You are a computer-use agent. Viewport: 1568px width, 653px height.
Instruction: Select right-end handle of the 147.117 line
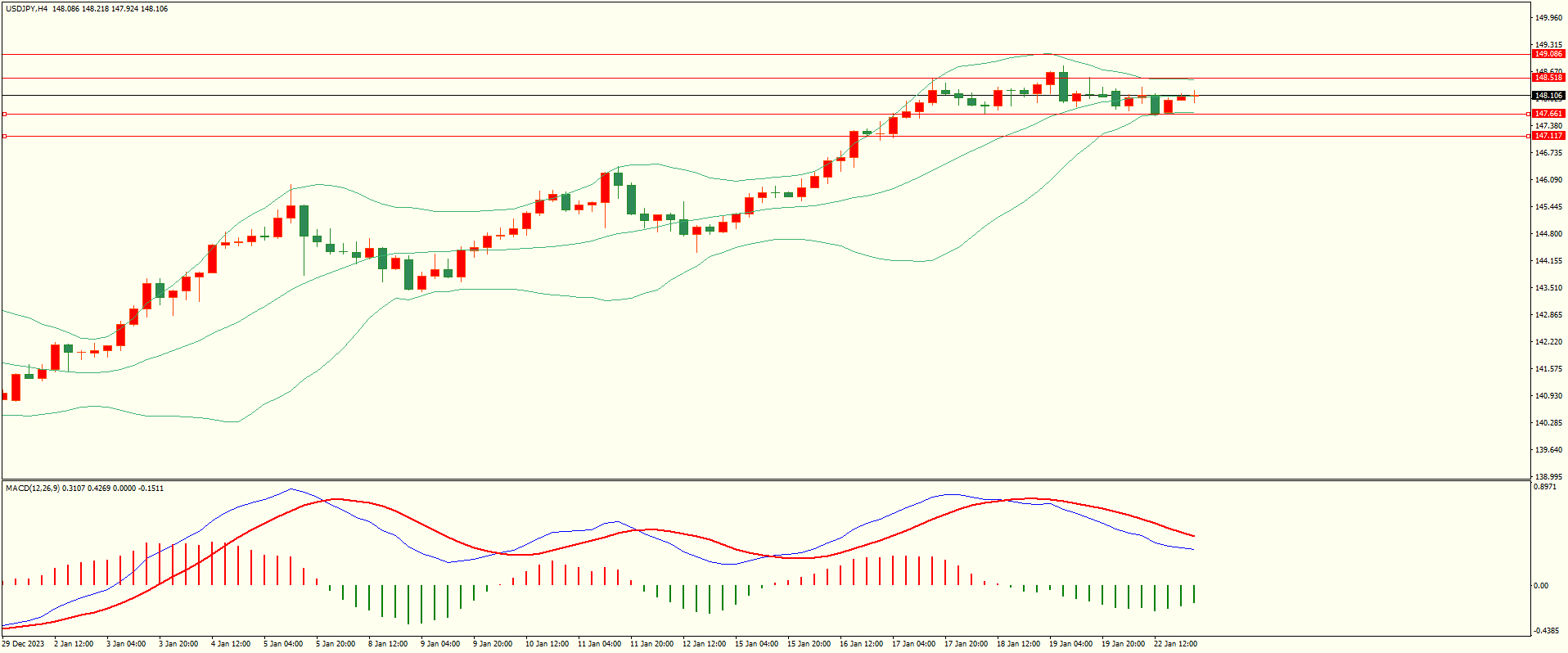[1530, 136]
